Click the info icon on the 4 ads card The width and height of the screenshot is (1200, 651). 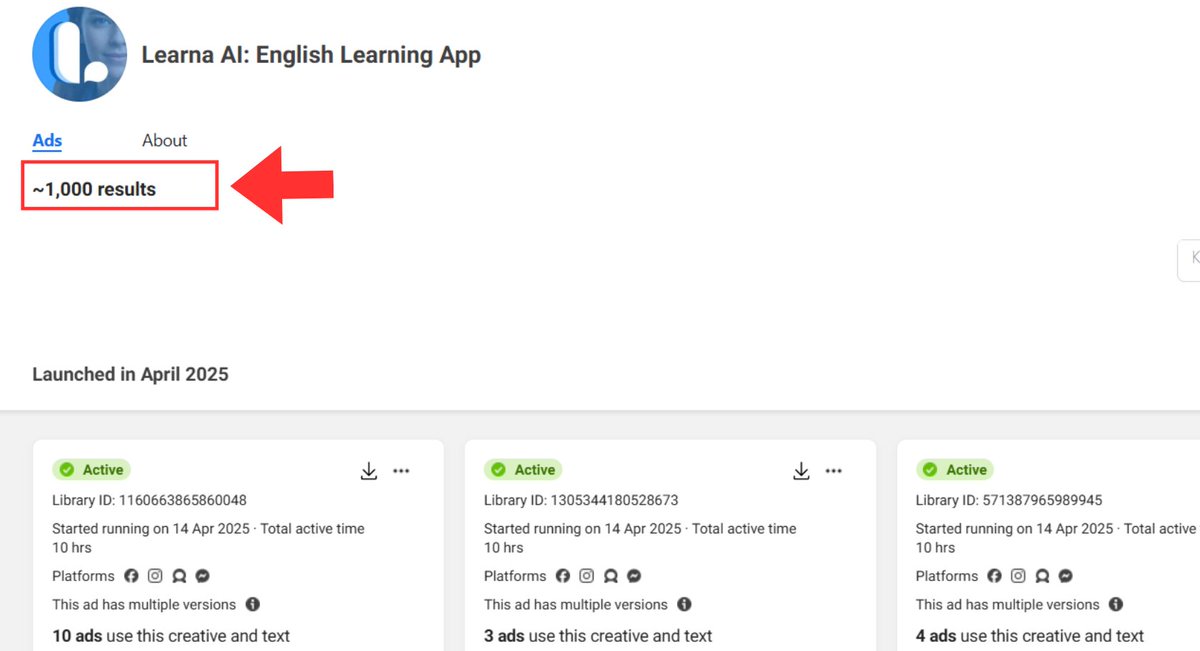tap(1116, 604)
